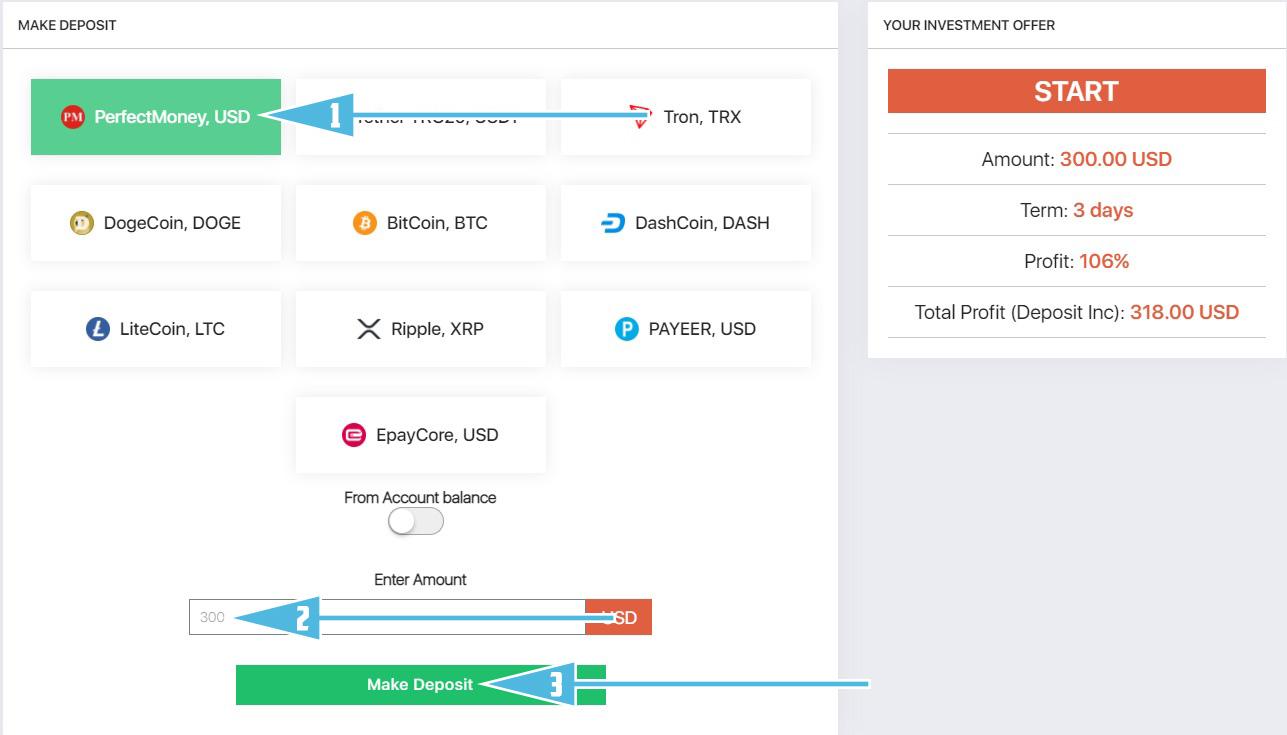Choose PAYEER, USD payment option

coord(686,329)
